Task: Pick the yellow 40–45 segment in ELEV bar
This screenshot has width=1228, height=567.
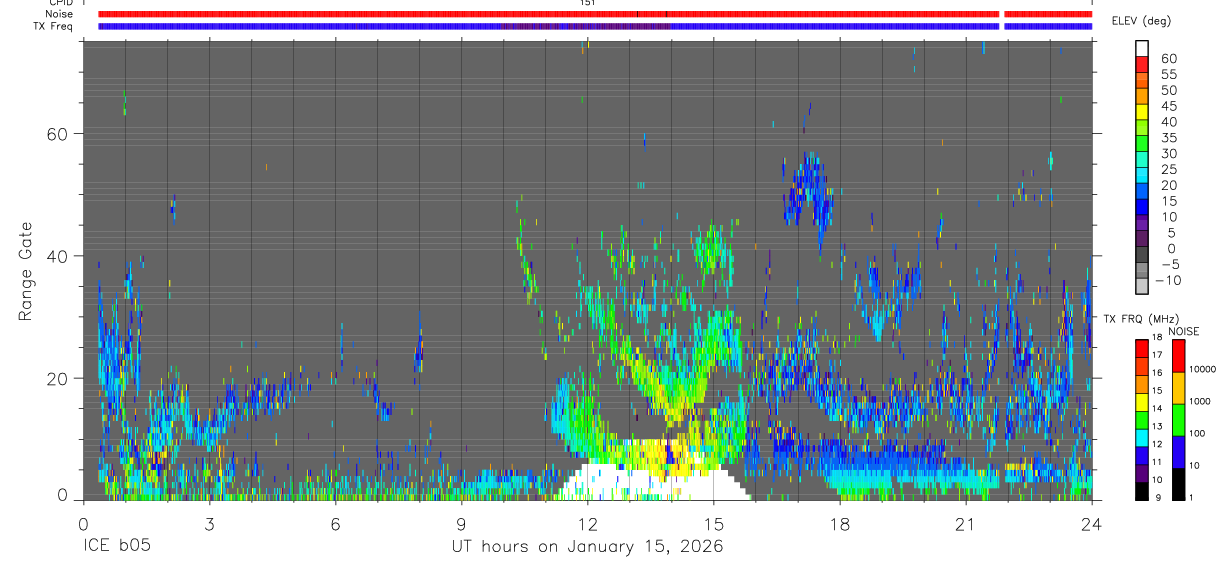Action: (x=1142, y=112)
